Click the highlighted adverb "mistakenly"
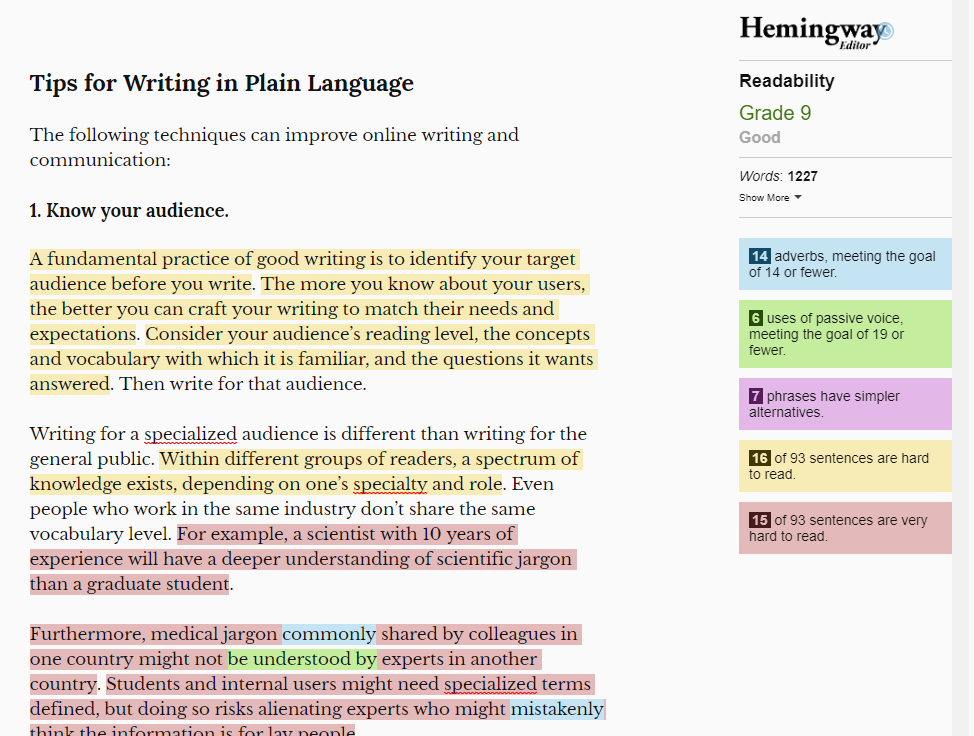Image resolution: width=974 pixels, height=736 pixels. (557, 709)
